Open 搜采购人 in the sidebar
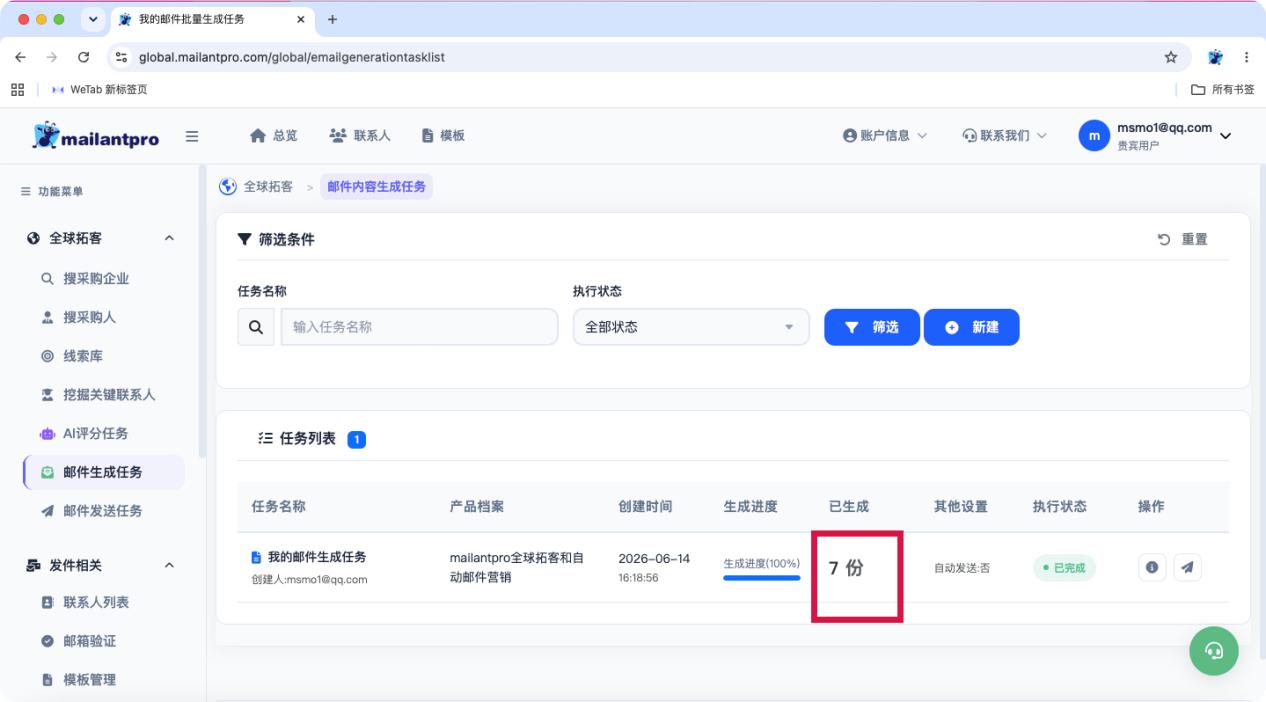This screenshot has height=702, width=1266. (x=90, y=317)
